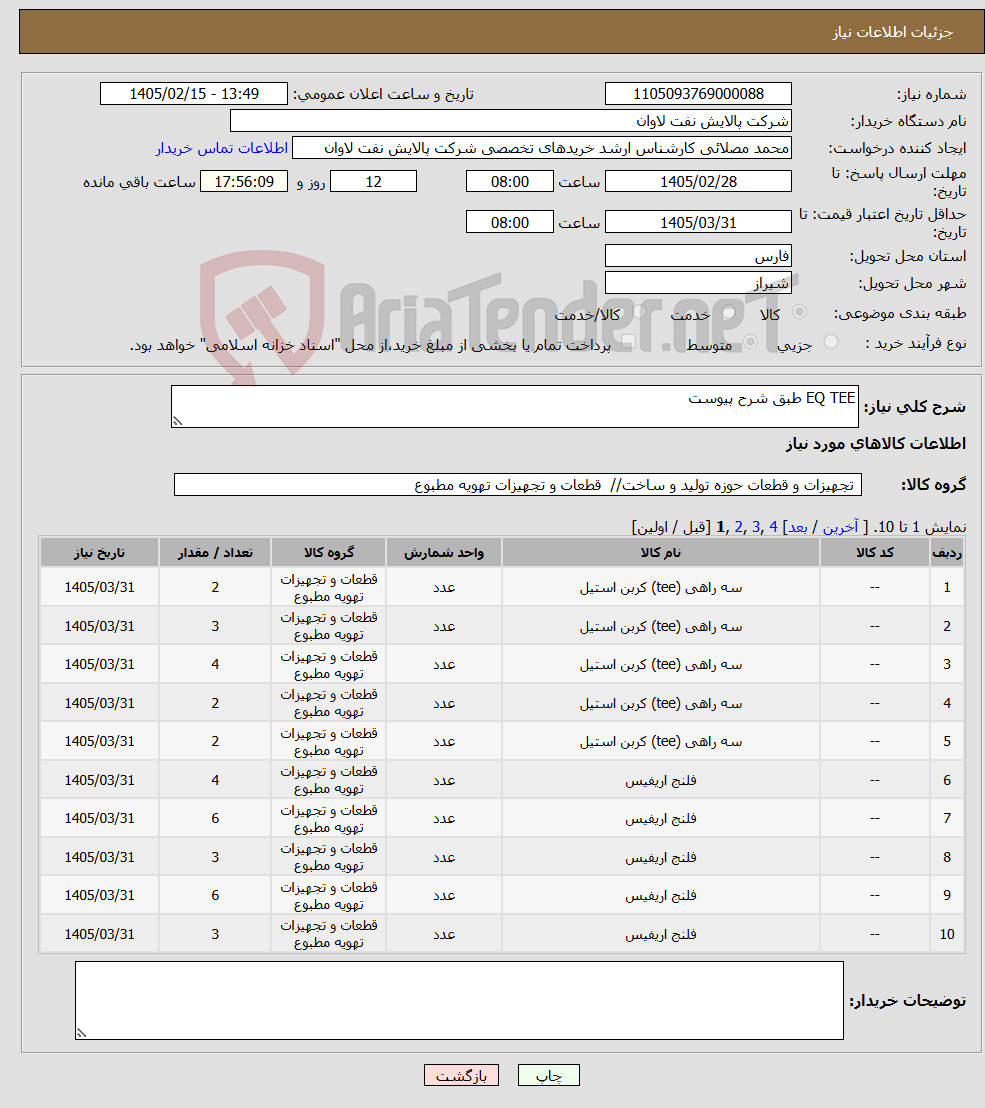Click the quantity value in row 9
Viewport: 985px width, 1108px height.
coord(215,895)
